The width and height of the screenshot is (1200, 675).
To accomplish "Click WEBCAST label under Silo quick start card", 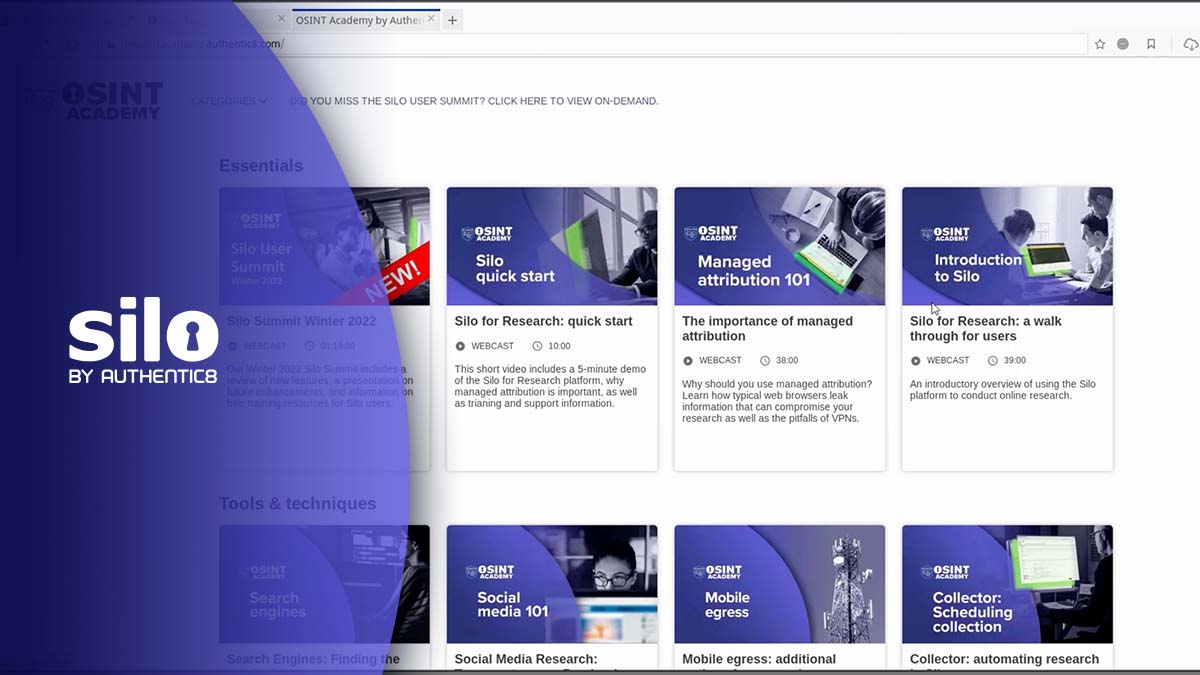I will [492, 346].
